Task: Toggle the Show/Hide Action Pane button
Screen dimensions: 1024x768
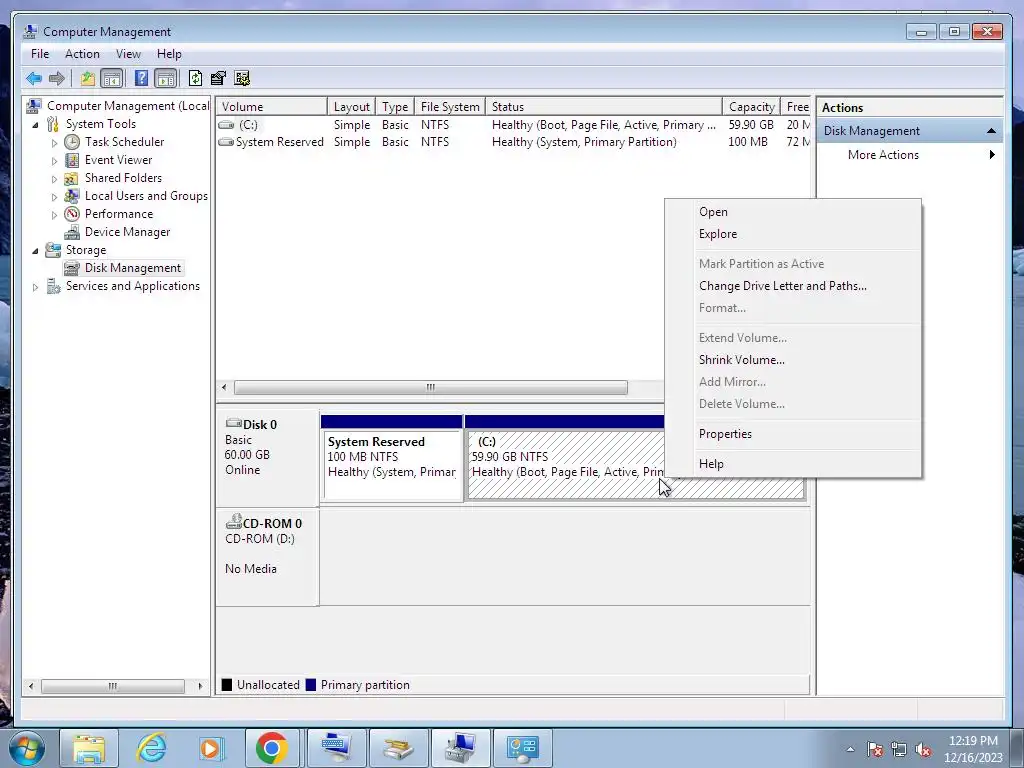Action: [166, 79]
